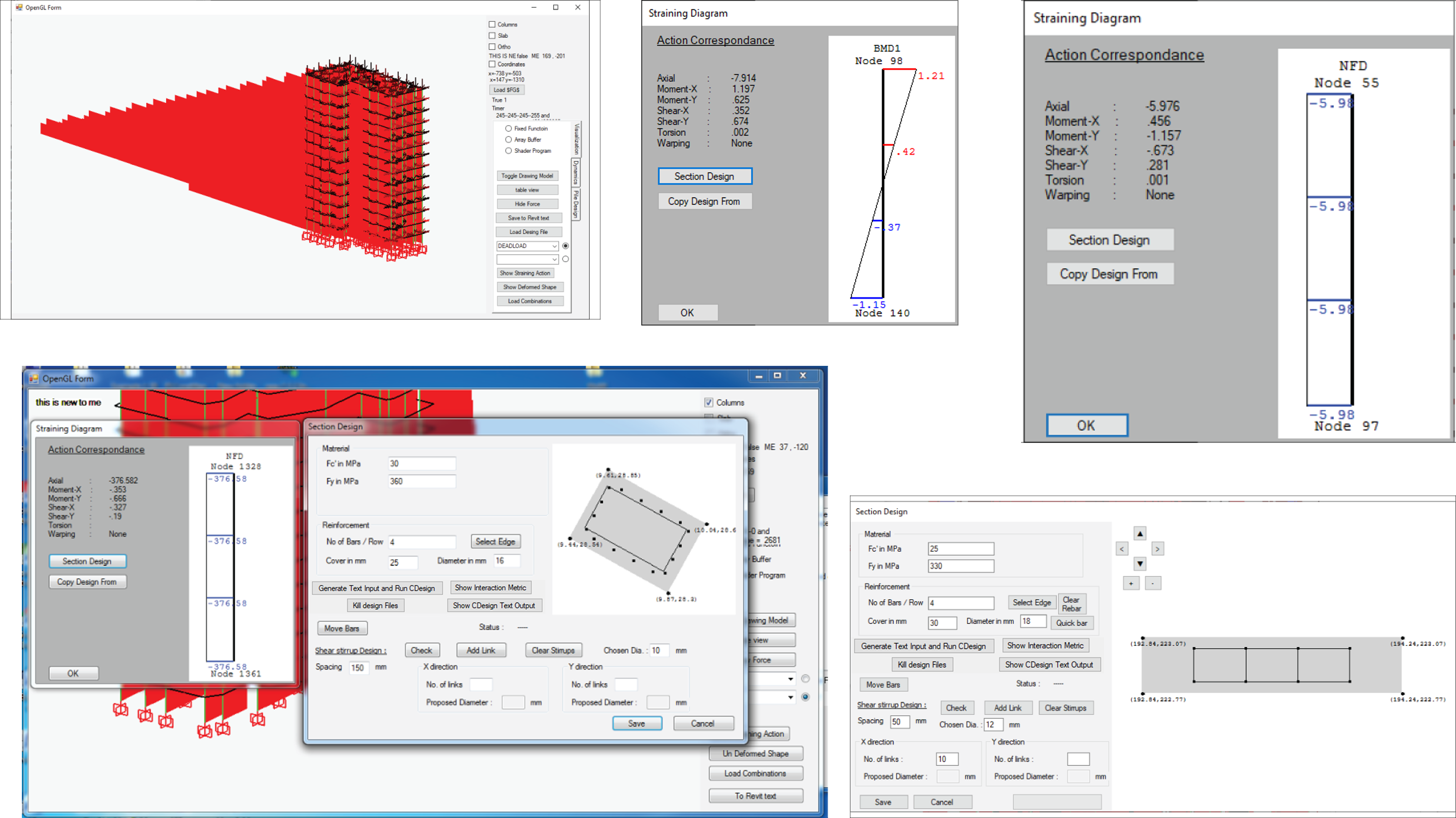Click Section Design in the Node 1328 Straining Diagram

pos(87,561)
